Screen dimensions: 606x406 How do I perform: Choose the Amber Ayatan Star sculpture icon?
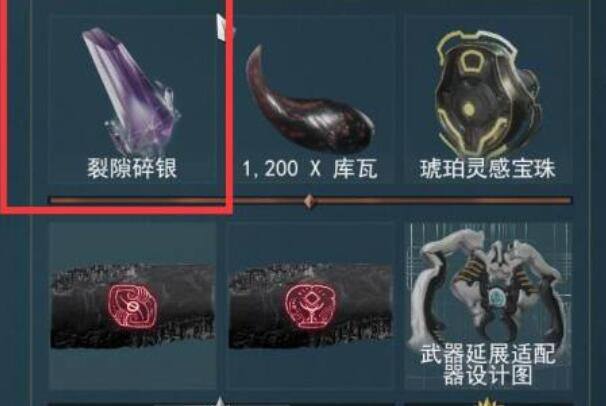click(488, 94)
